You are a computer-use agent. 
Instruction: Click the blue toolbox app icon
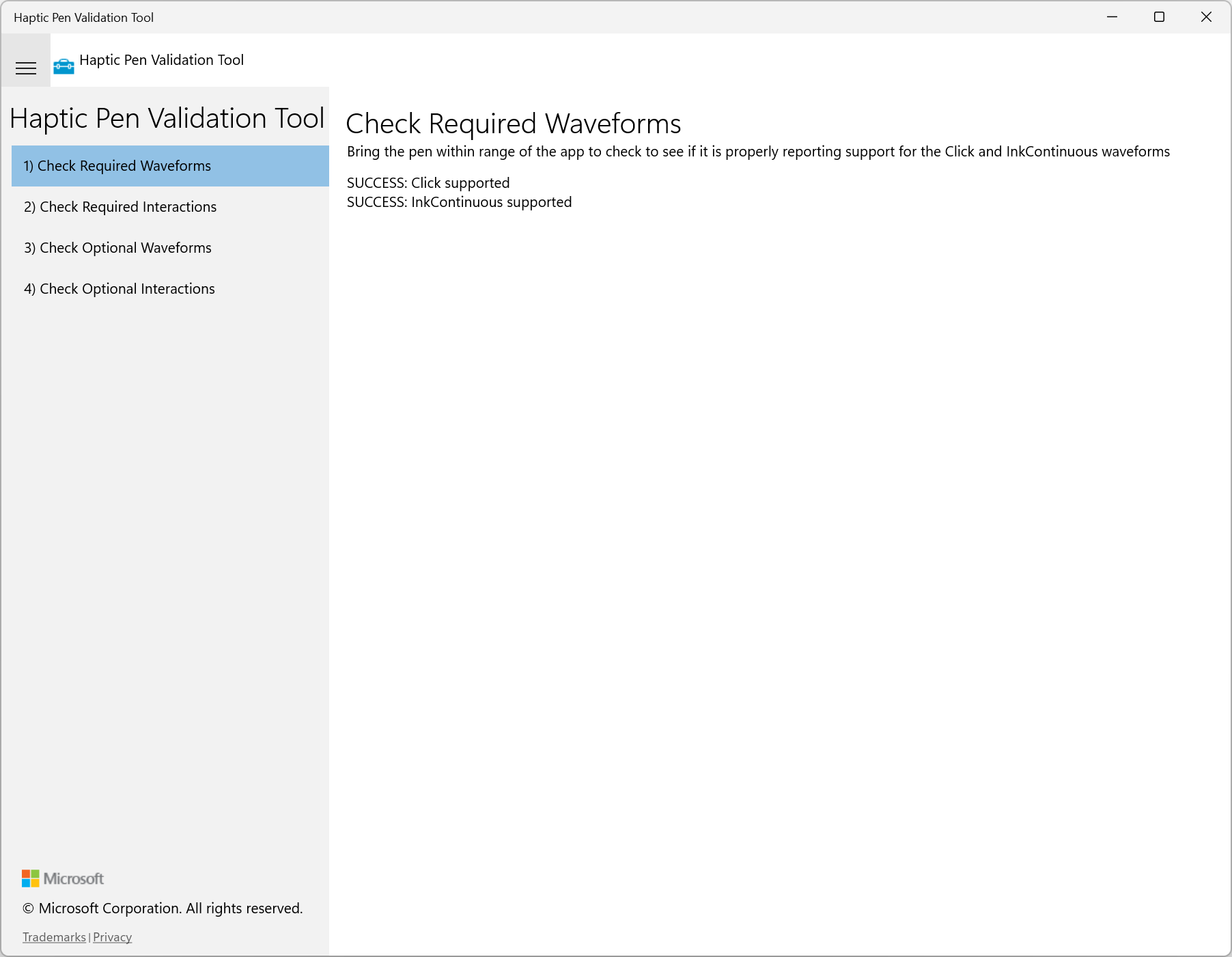64,66
